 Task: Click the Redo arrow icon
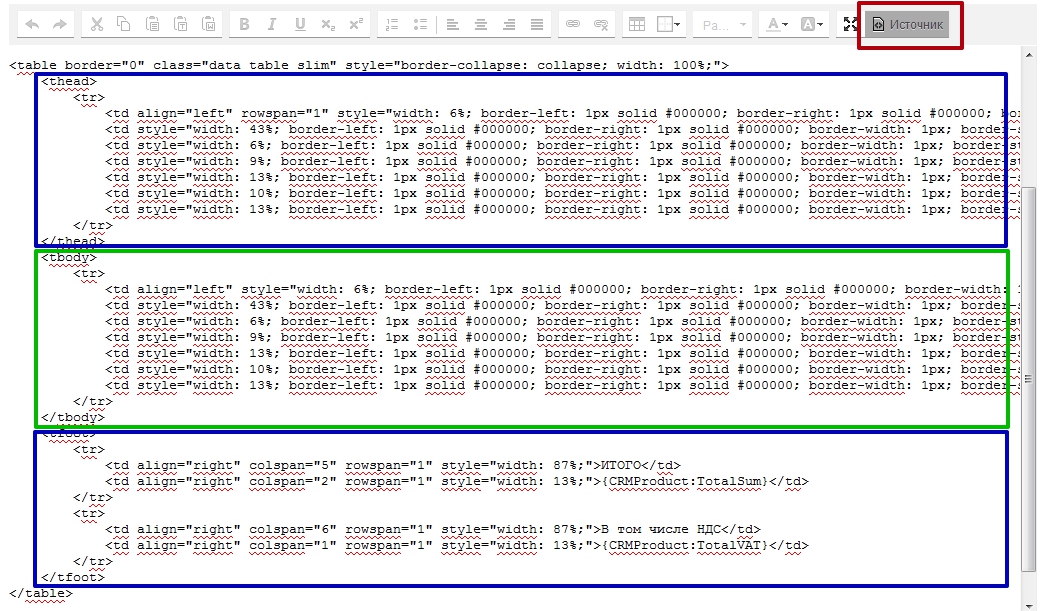click(59, 24)
